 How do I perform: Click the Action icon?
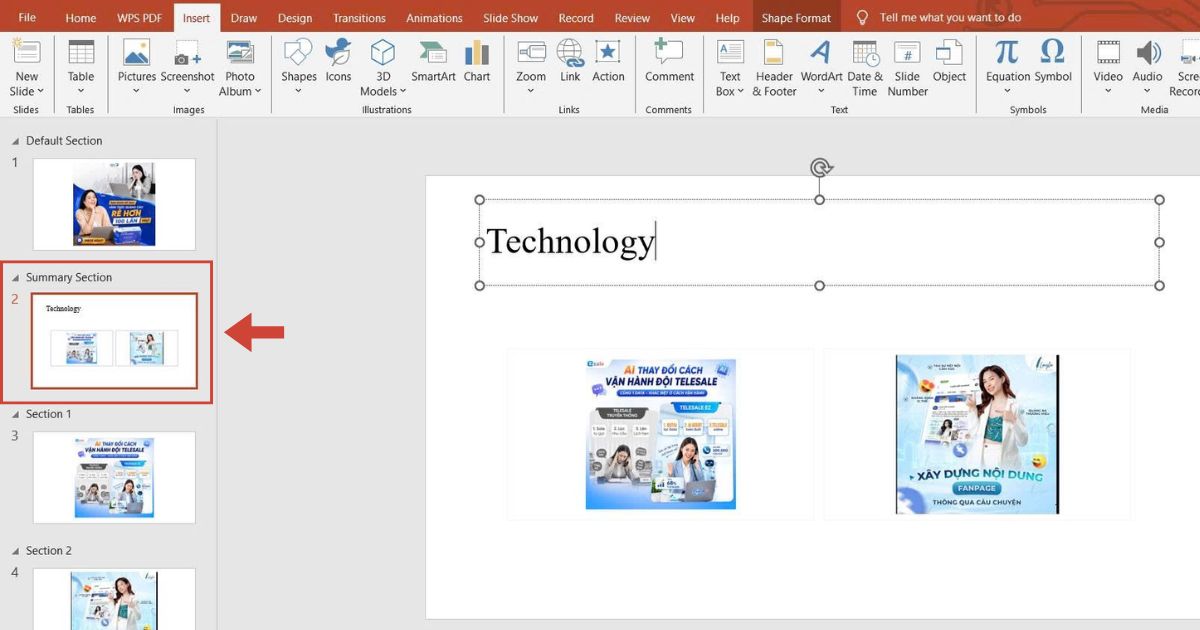point(607,52)
